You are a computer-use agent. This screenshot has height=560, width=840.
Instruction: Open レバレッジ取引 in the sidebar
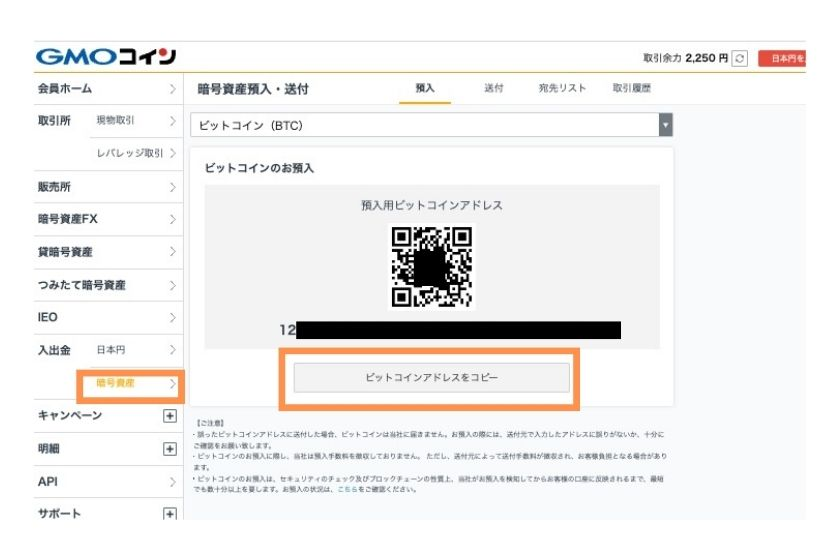coord(136,153)
